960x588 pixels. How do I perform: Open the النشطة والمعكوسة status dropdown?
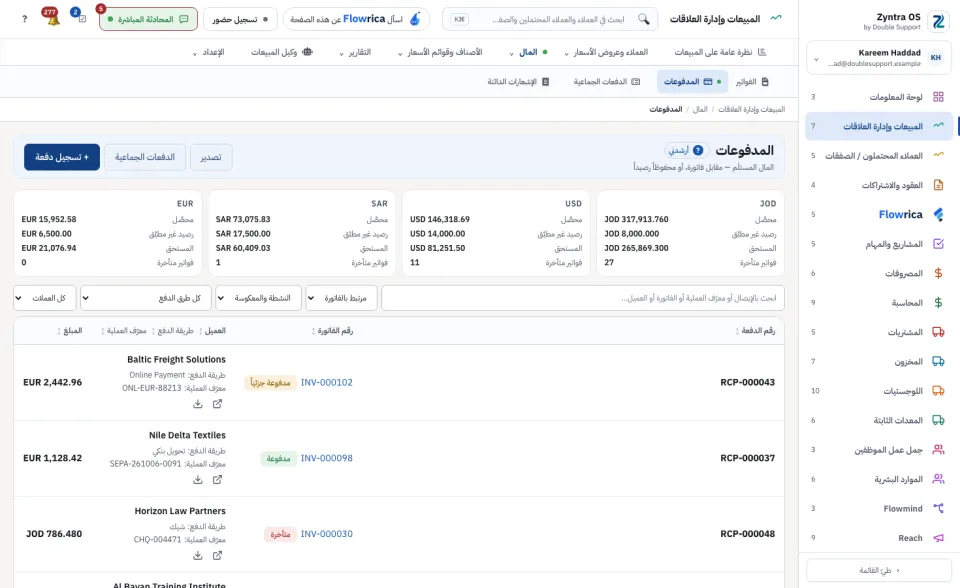[x=258, y=298]
